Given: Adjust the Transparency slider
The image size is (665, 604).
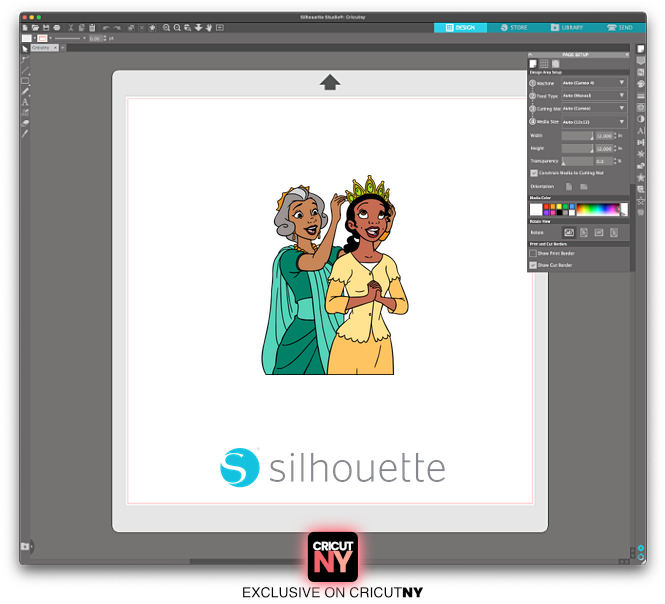Looking at the screenshot, I should (x=577, y=161).
